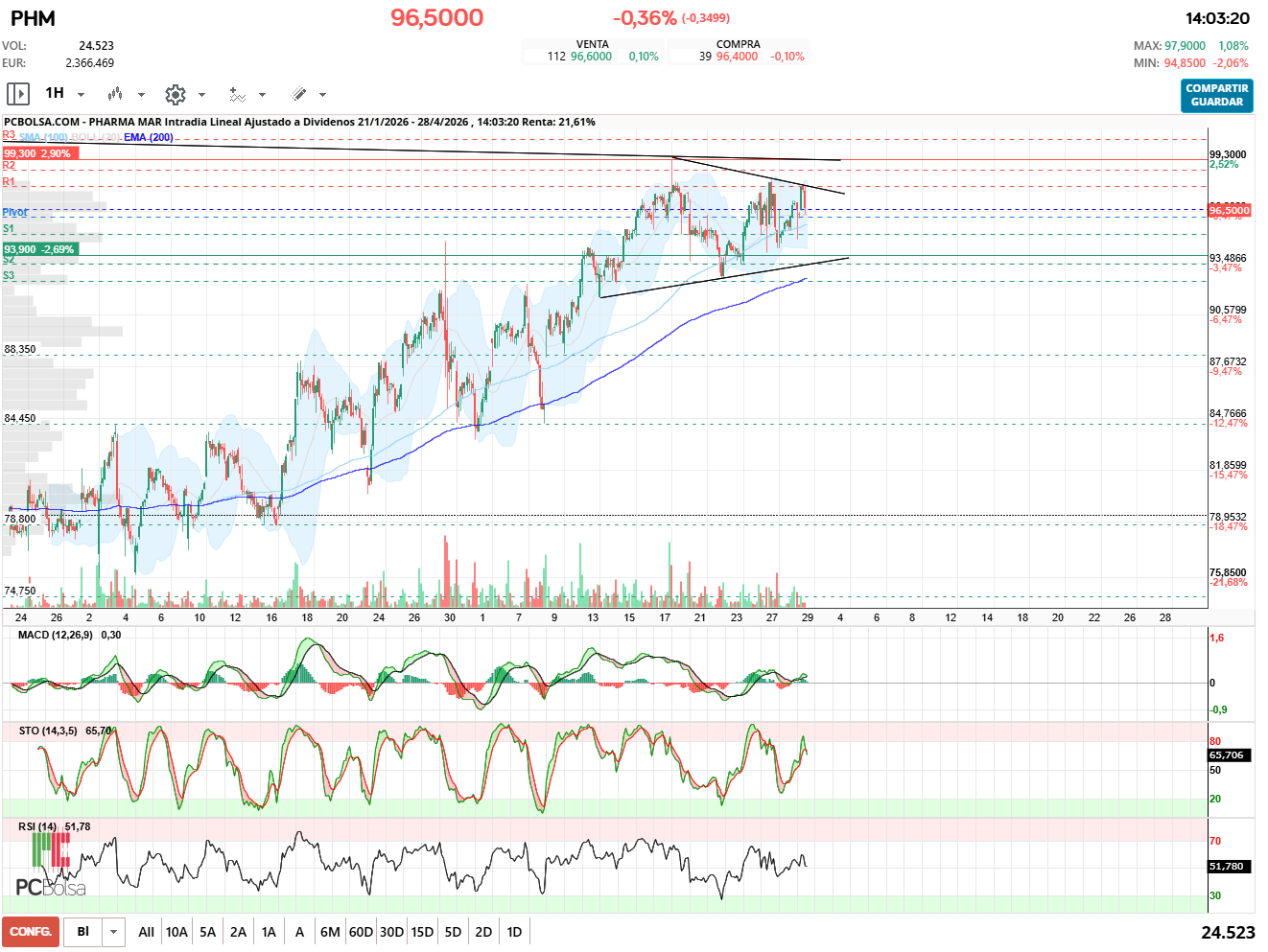Expand the drawing tools dropdown arrow
Screen dimensions: 1268x952
coord(323,95)
